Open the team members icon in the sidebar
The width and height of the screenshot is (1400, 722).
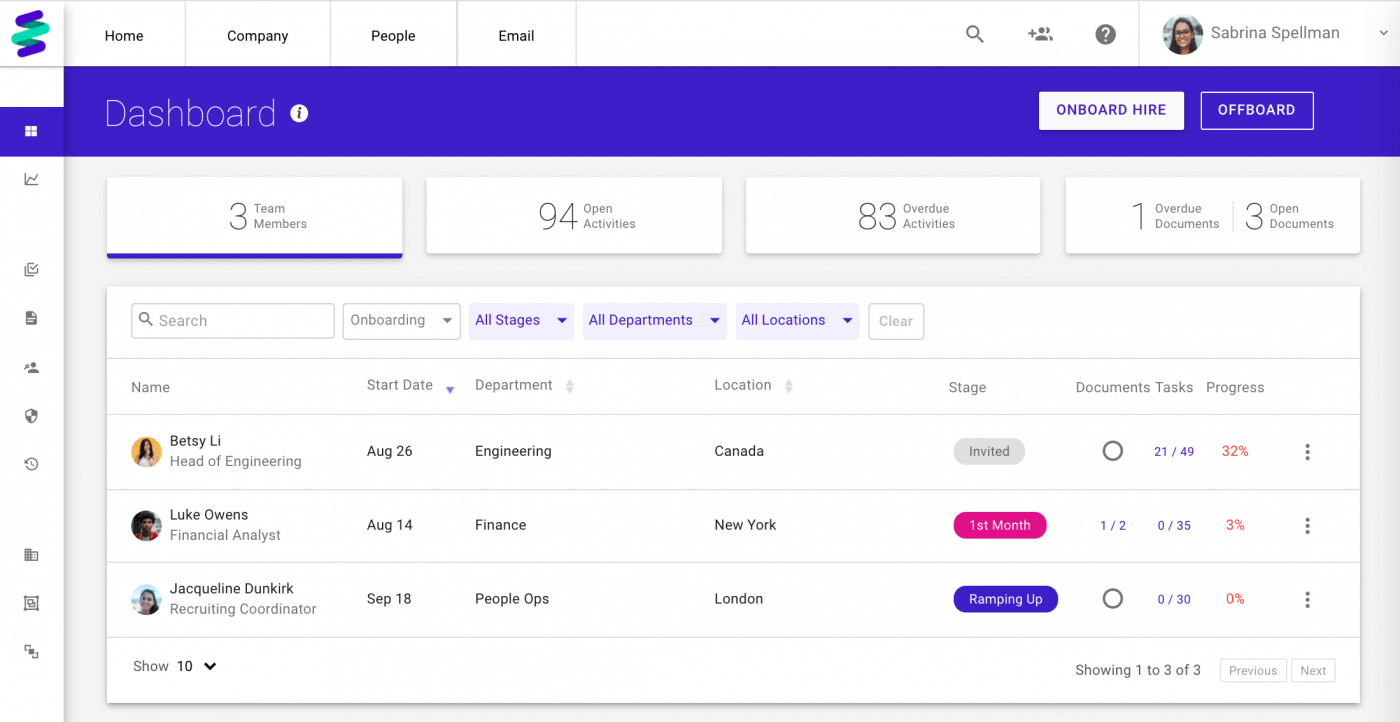click(31, 367)
